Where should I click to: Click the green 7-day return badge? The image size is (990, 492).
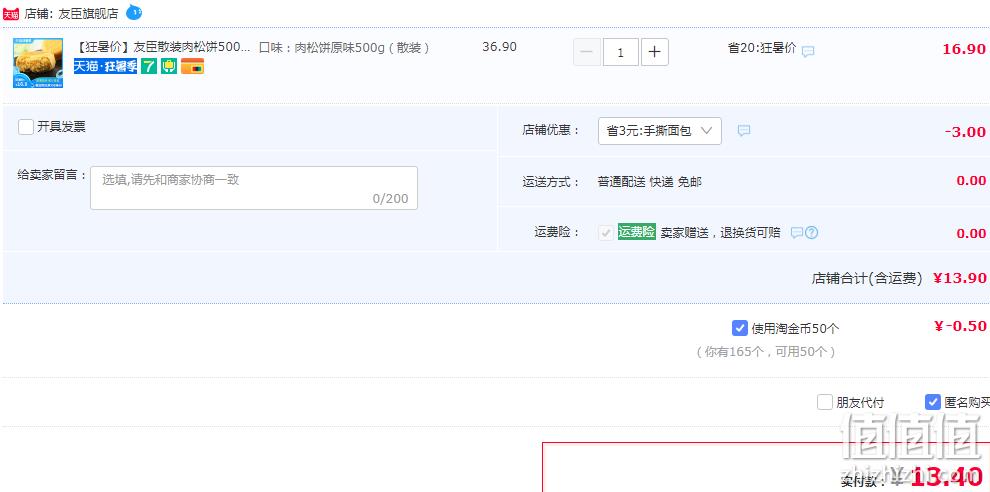pos(149,66)
